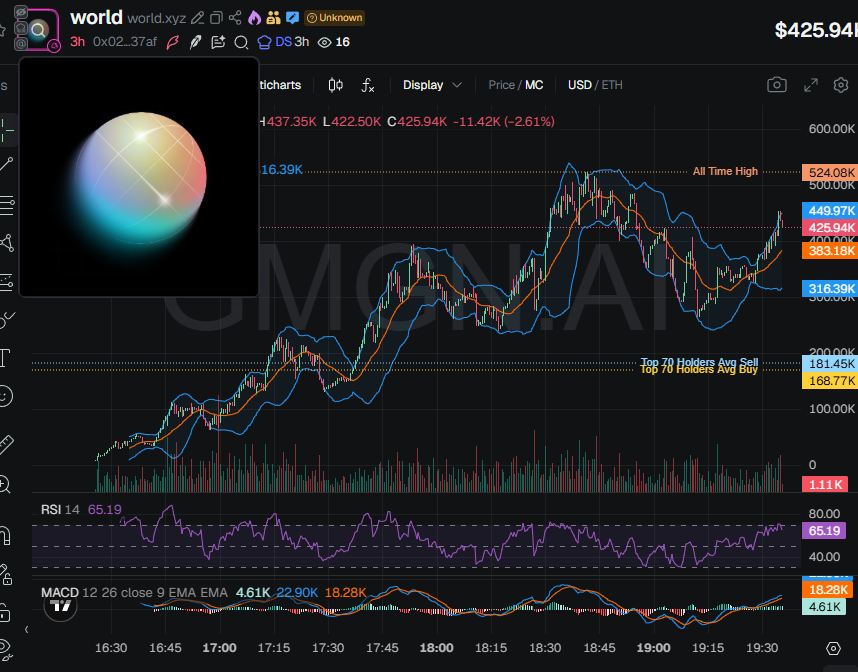Open chart settings gear

(x=840, y=85)
